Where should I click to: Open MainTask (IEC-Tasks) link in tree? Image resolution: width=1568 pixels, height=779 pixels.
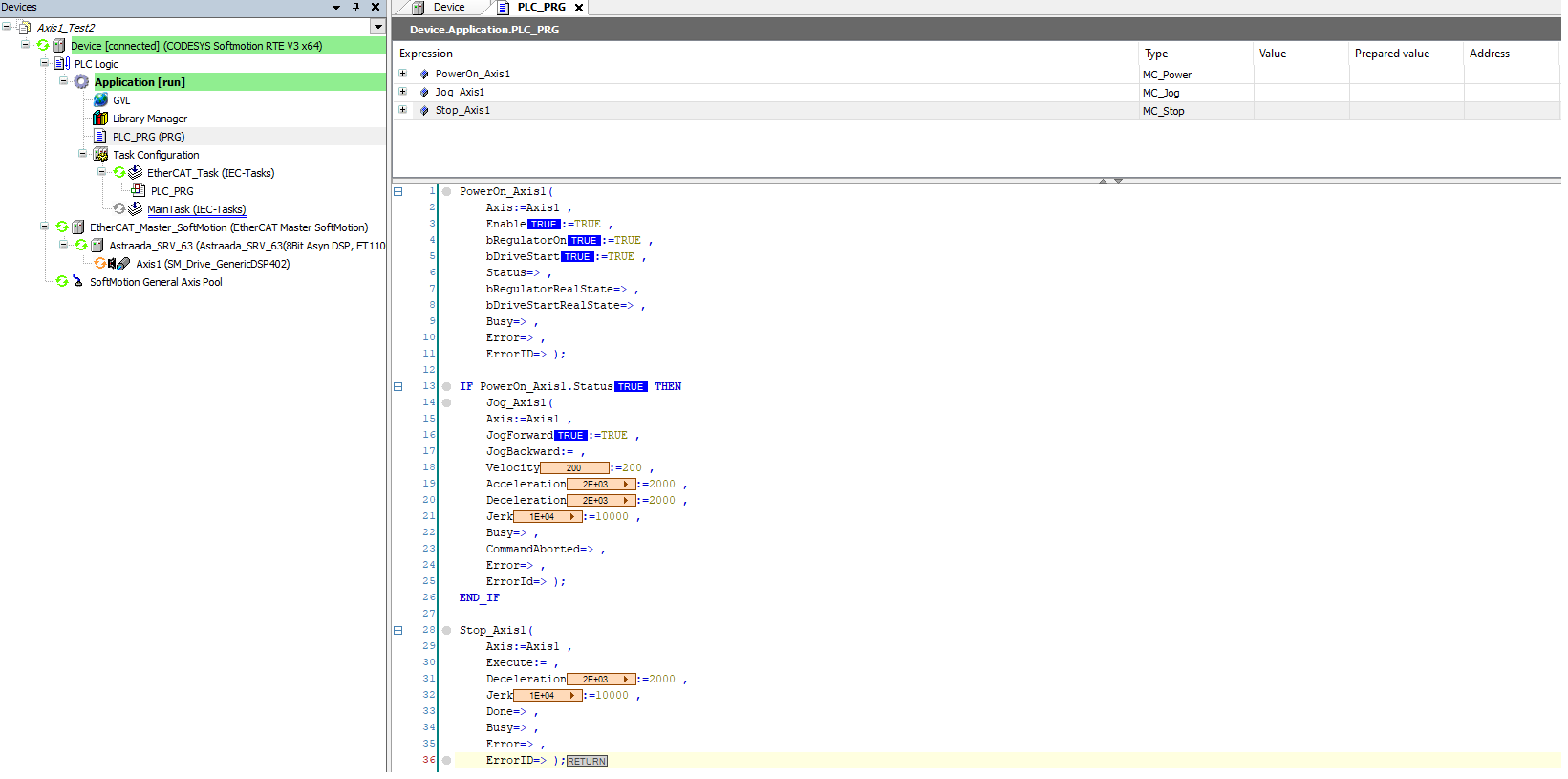pos(196,209)
